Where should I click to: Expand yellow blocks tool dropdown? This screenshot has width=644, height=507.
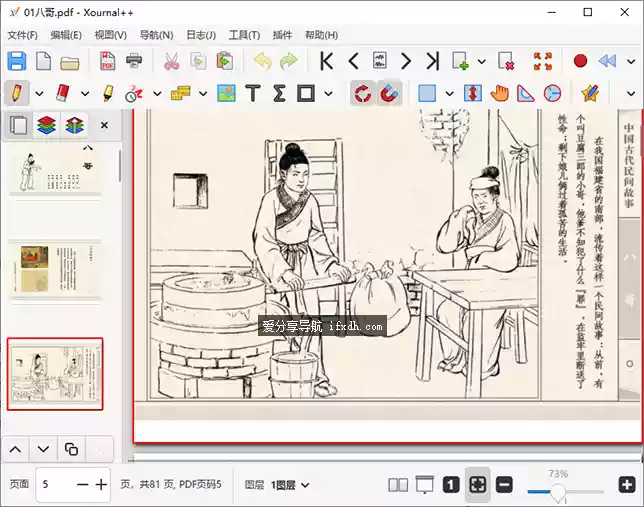click(x=203, y=94)
